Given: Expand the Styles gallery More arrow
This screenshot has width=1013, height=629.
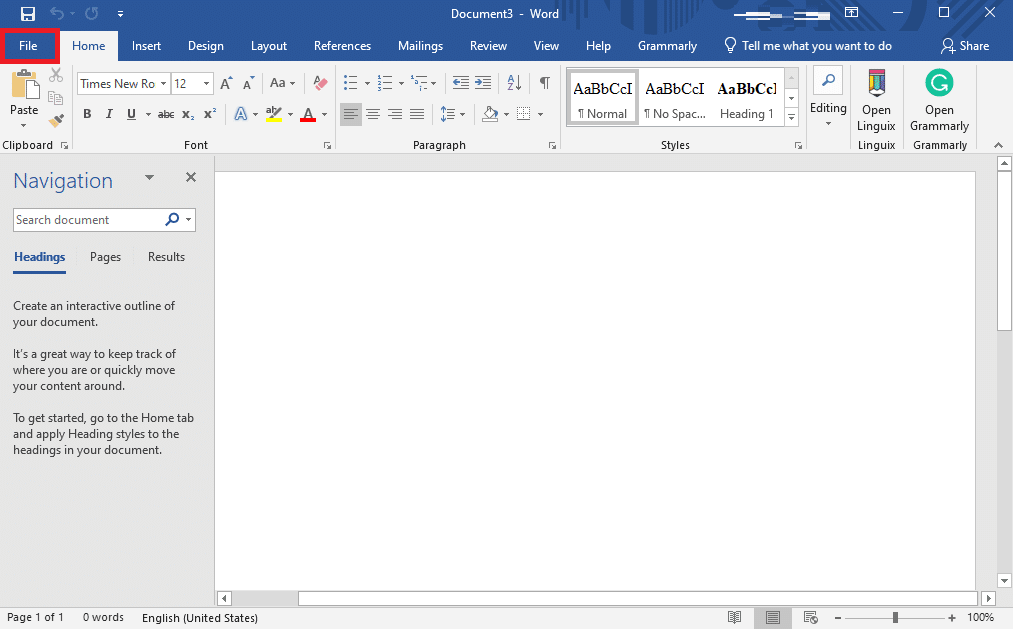Looking at the screenshot, I should click(791, 117).
